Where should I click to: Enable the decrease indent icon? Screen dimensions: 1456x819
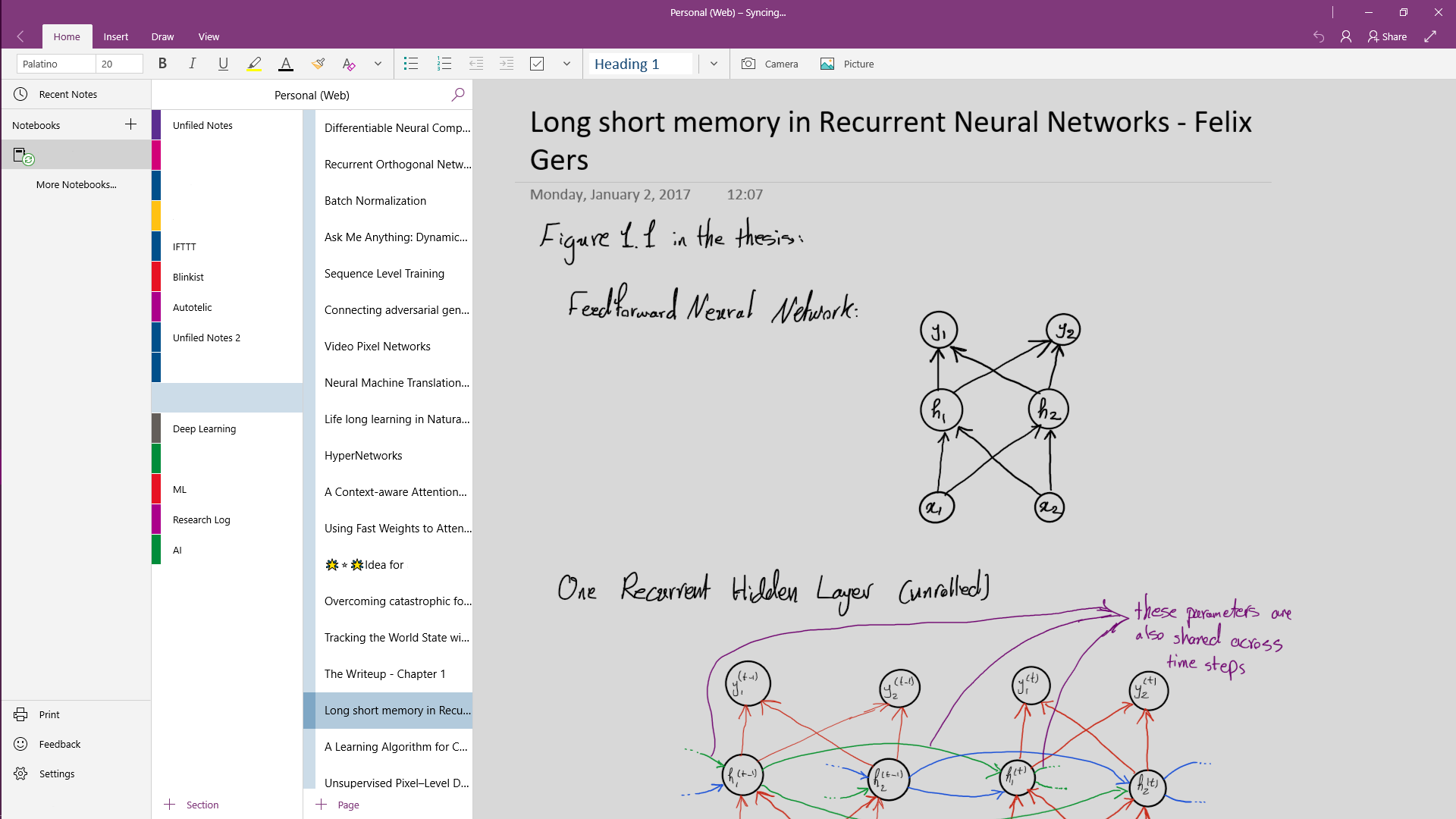pos(476,63)
